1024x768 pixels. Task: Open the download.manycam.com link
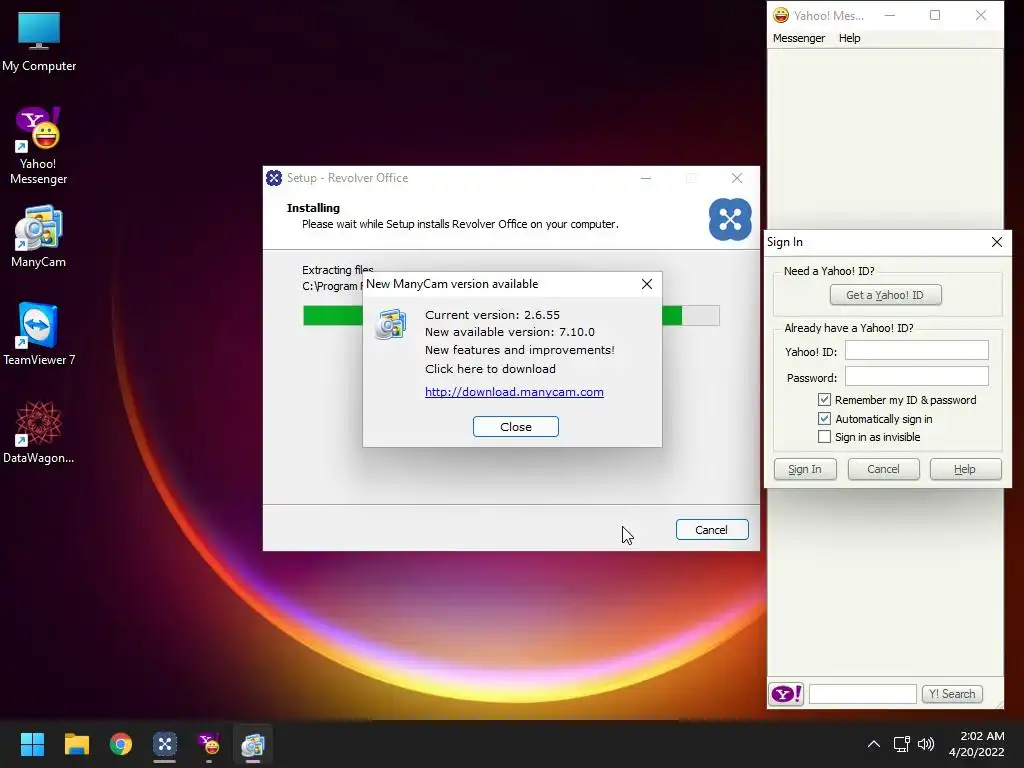[514, 392]
